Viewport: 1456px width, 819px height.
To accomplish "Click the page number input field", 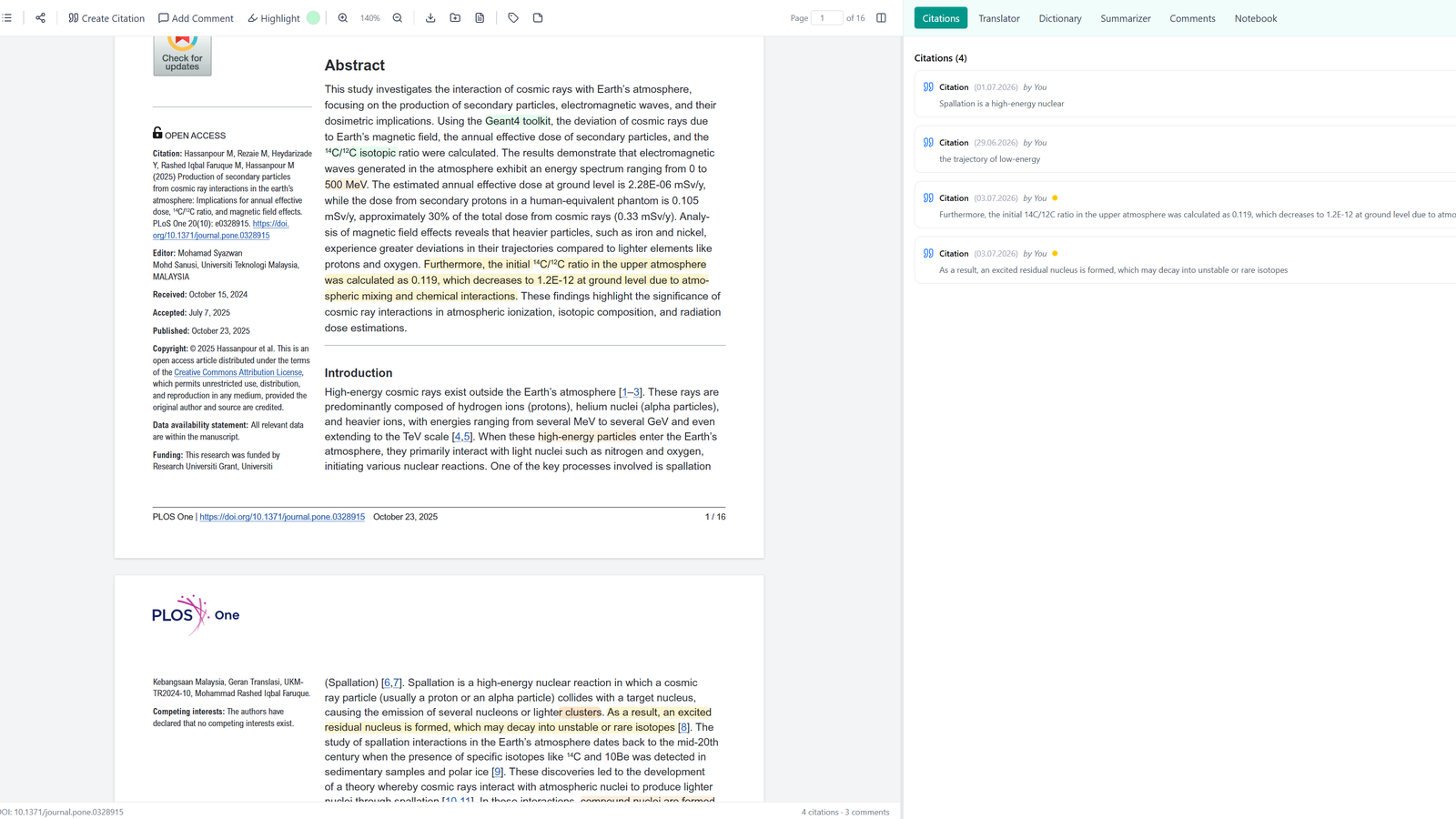I will point(826,18).
